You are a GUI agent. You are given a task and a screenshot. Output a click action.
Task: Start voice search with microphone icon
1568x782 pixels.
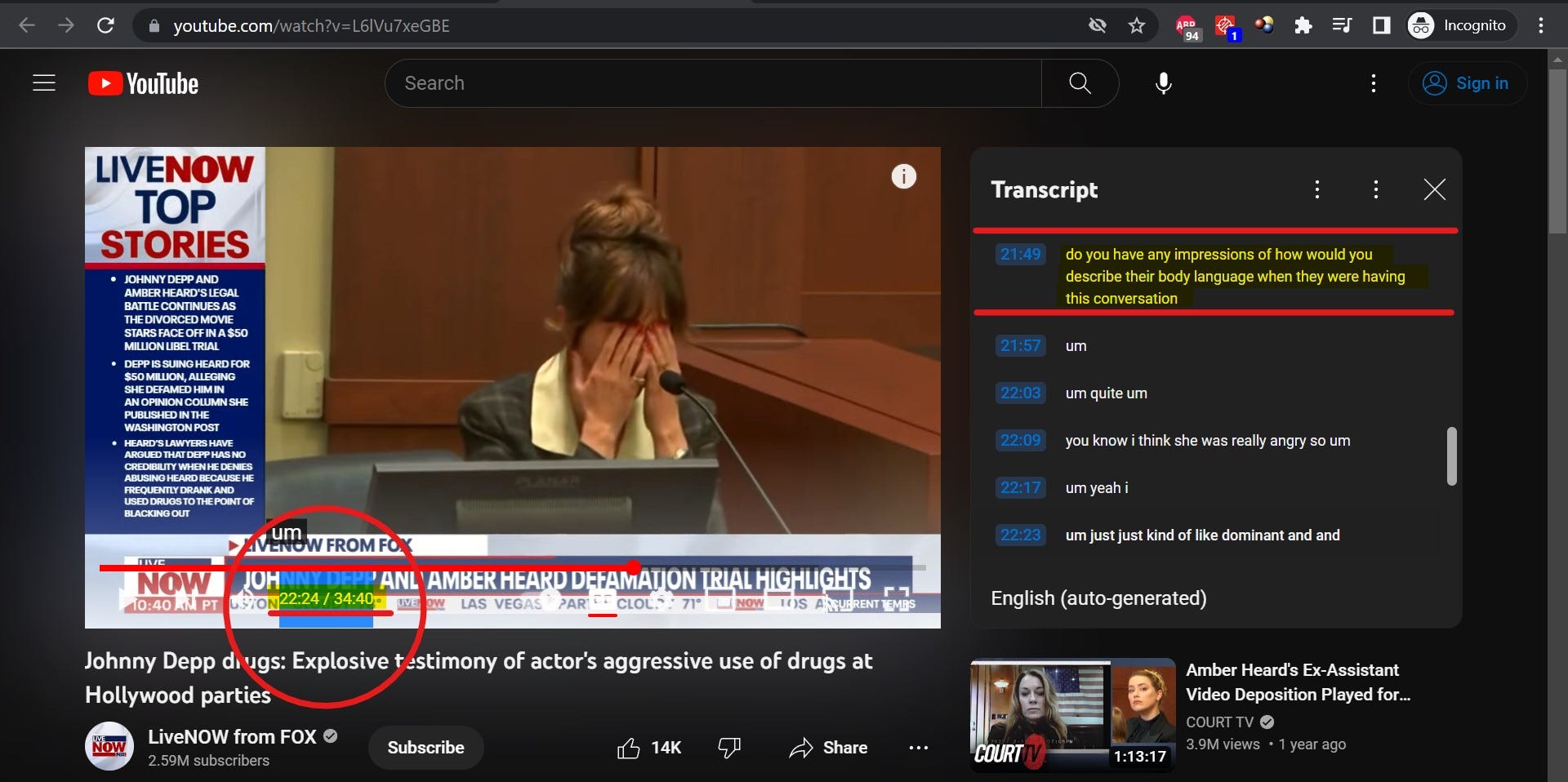[x=1164, y=83]
